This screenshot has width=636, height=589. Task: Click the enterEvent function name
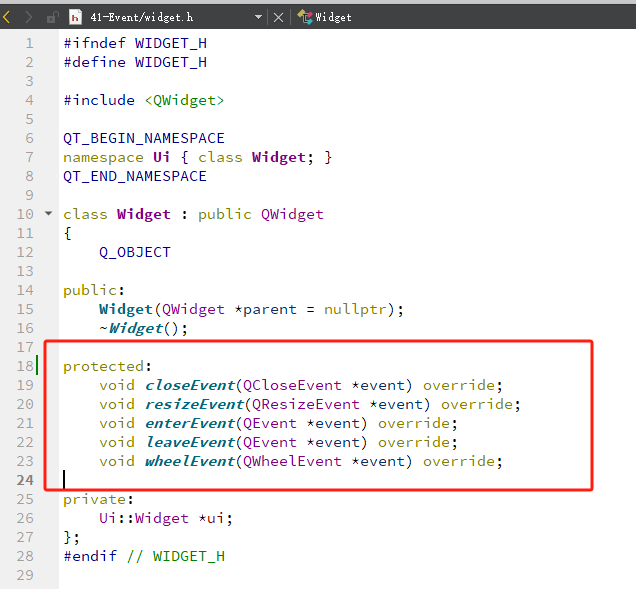pyautogui.click(x=190, y=423)
